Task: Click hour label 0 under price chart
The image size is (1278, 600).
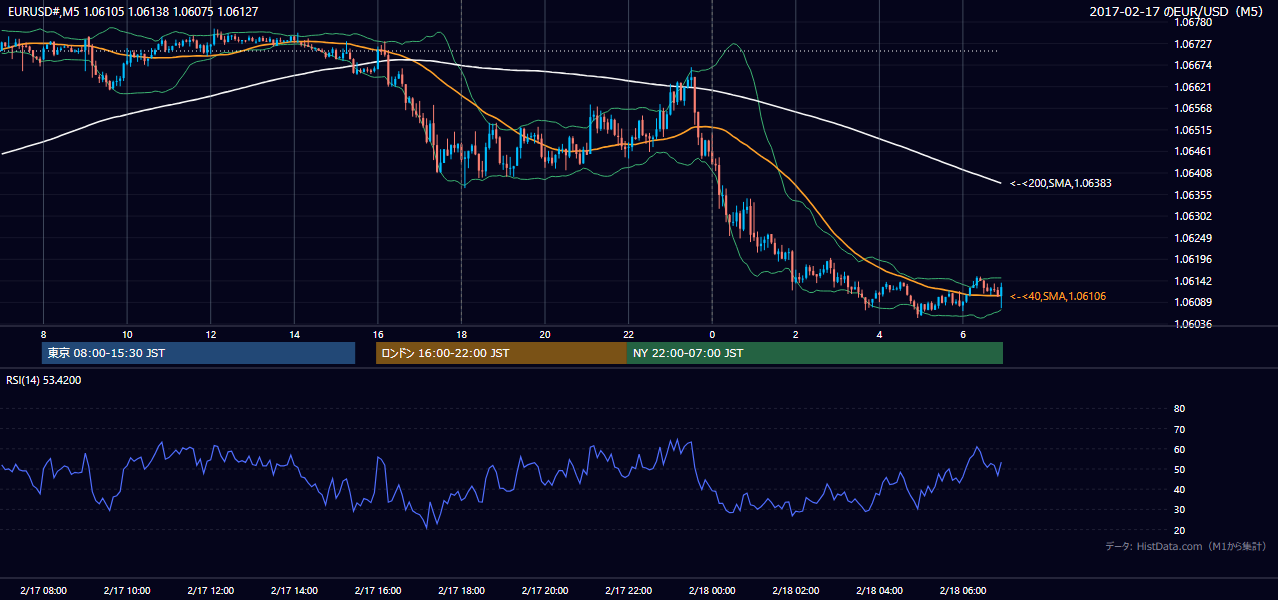Action: coord(712,334)
